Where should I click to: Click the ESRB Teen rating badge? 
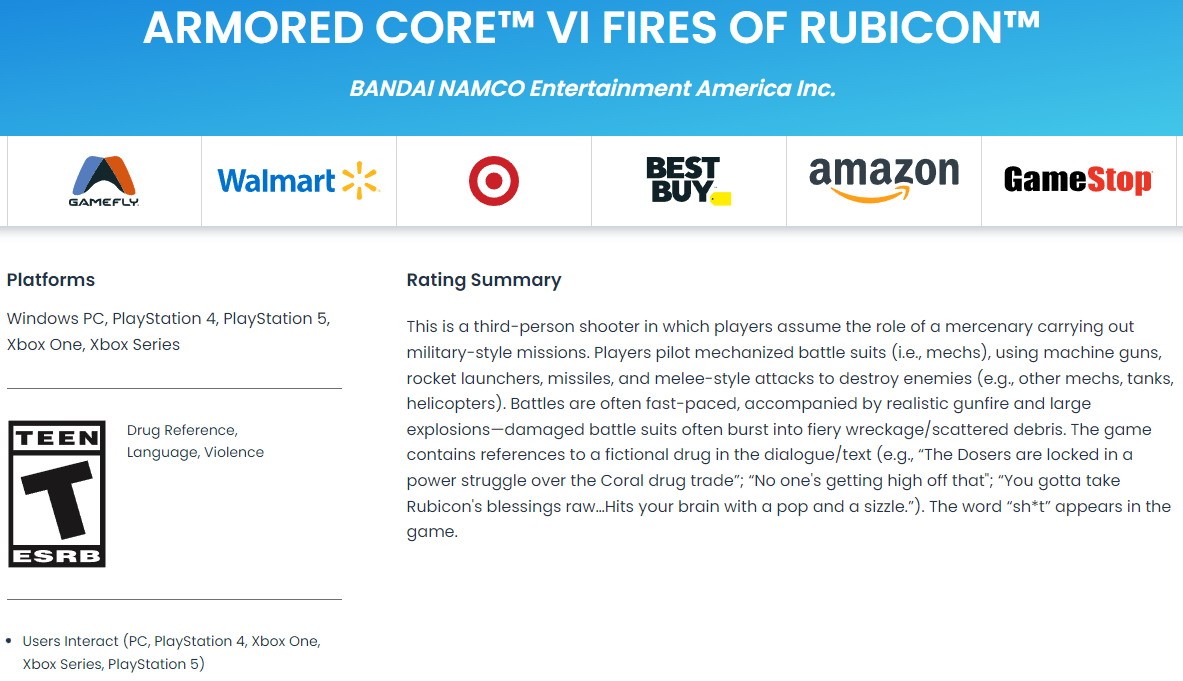pyautogui.click(x=57, y=494)
